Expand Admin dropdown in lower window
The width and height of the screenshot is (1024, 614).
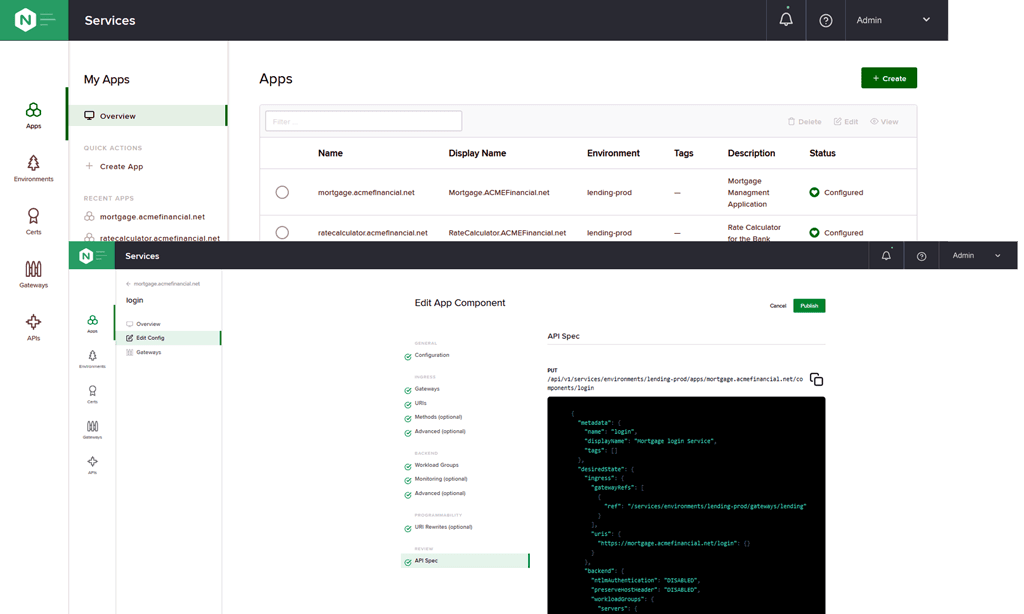[x=977, y=255]
